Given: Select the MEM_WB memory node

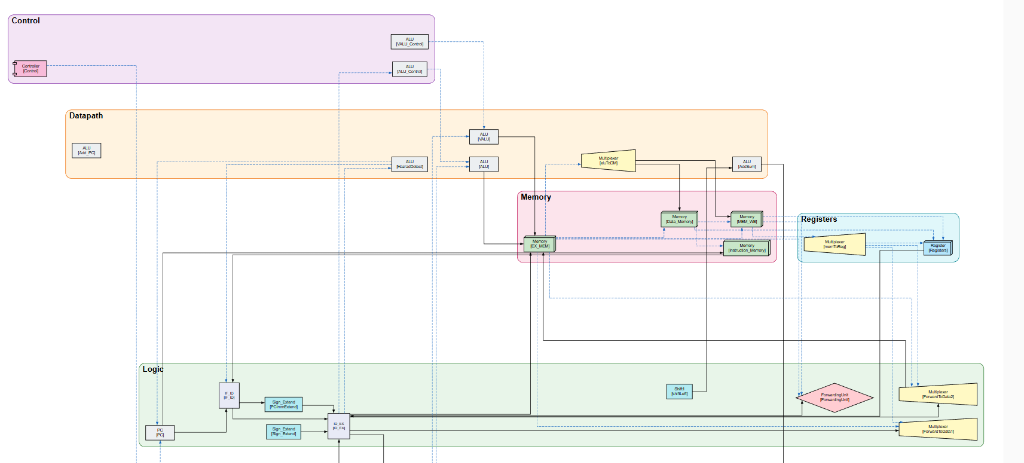Looking at the screenshot, I should coord(746,219).
